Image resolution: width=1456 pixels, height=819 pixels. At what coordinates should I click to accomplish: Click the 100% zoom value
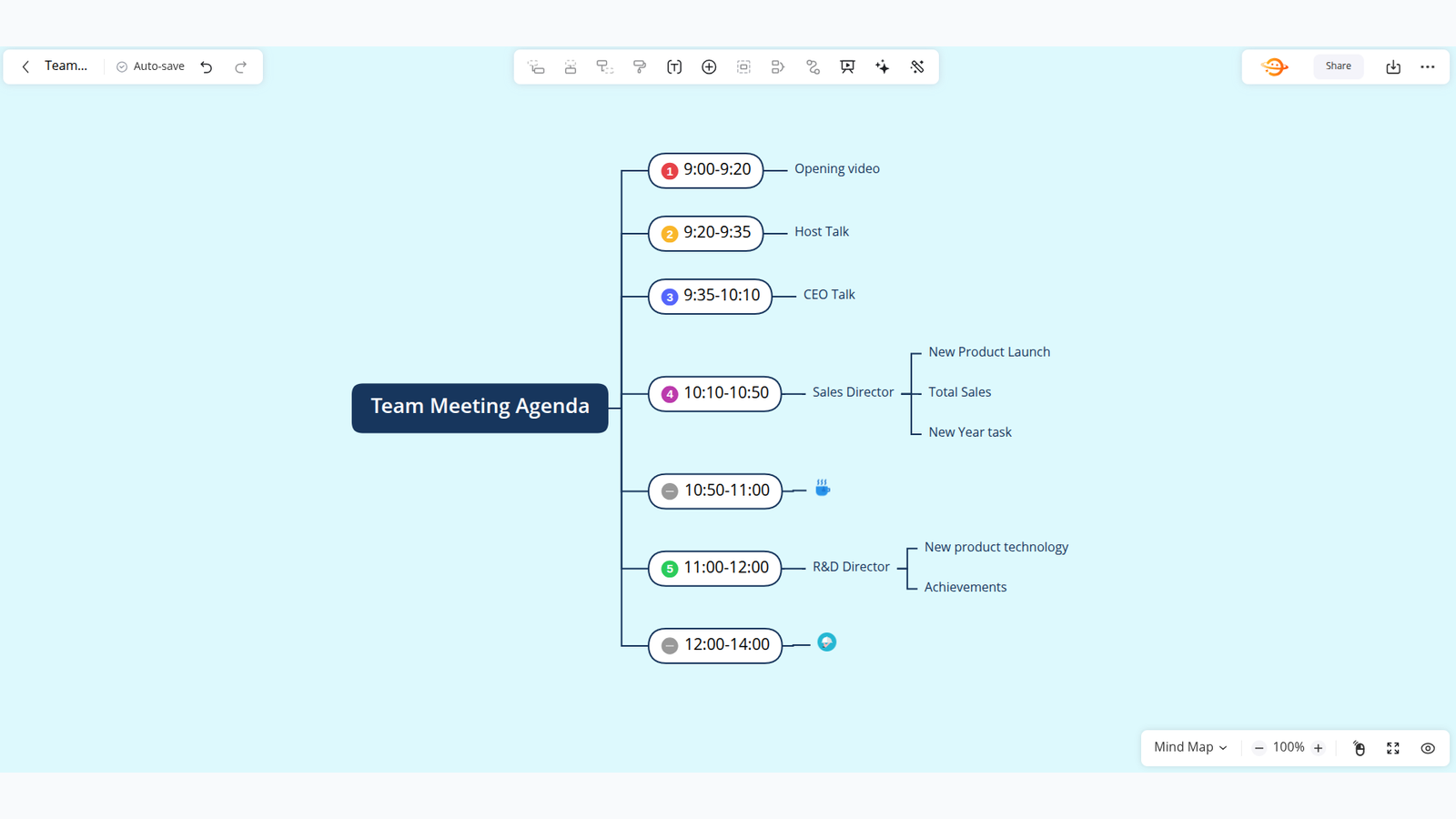click(1289, 747)
